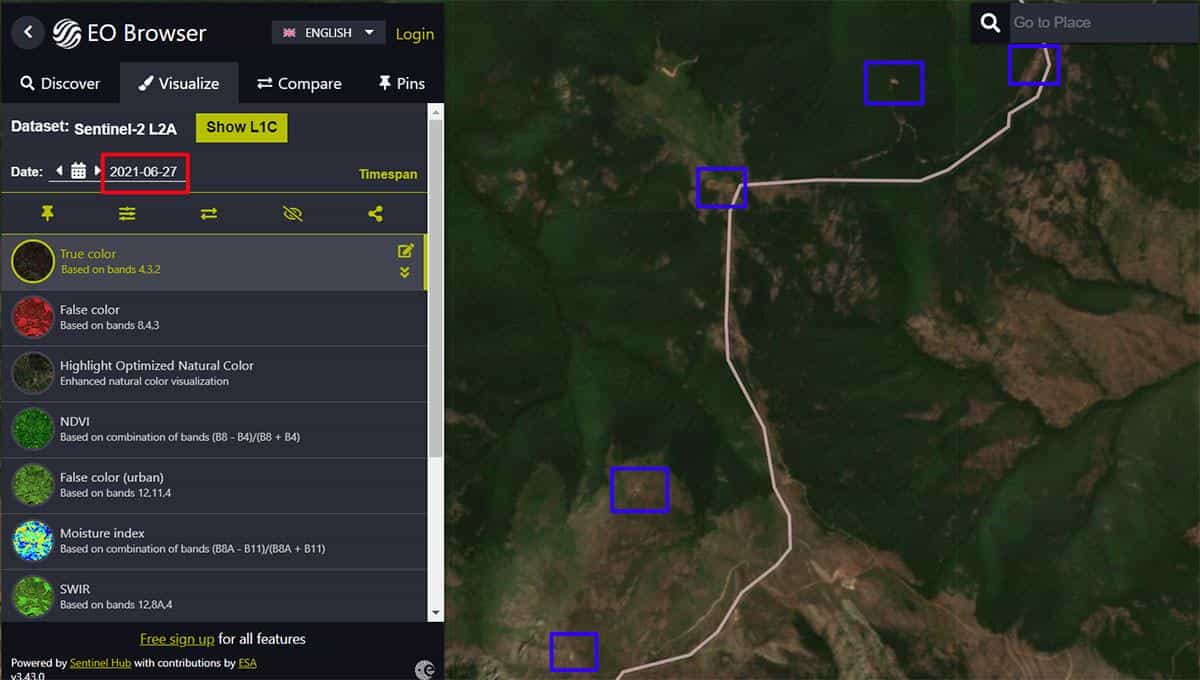The image size is (1200, 680).
Task: Open the calendar date picker icon
Action: (x=78, y=172)
